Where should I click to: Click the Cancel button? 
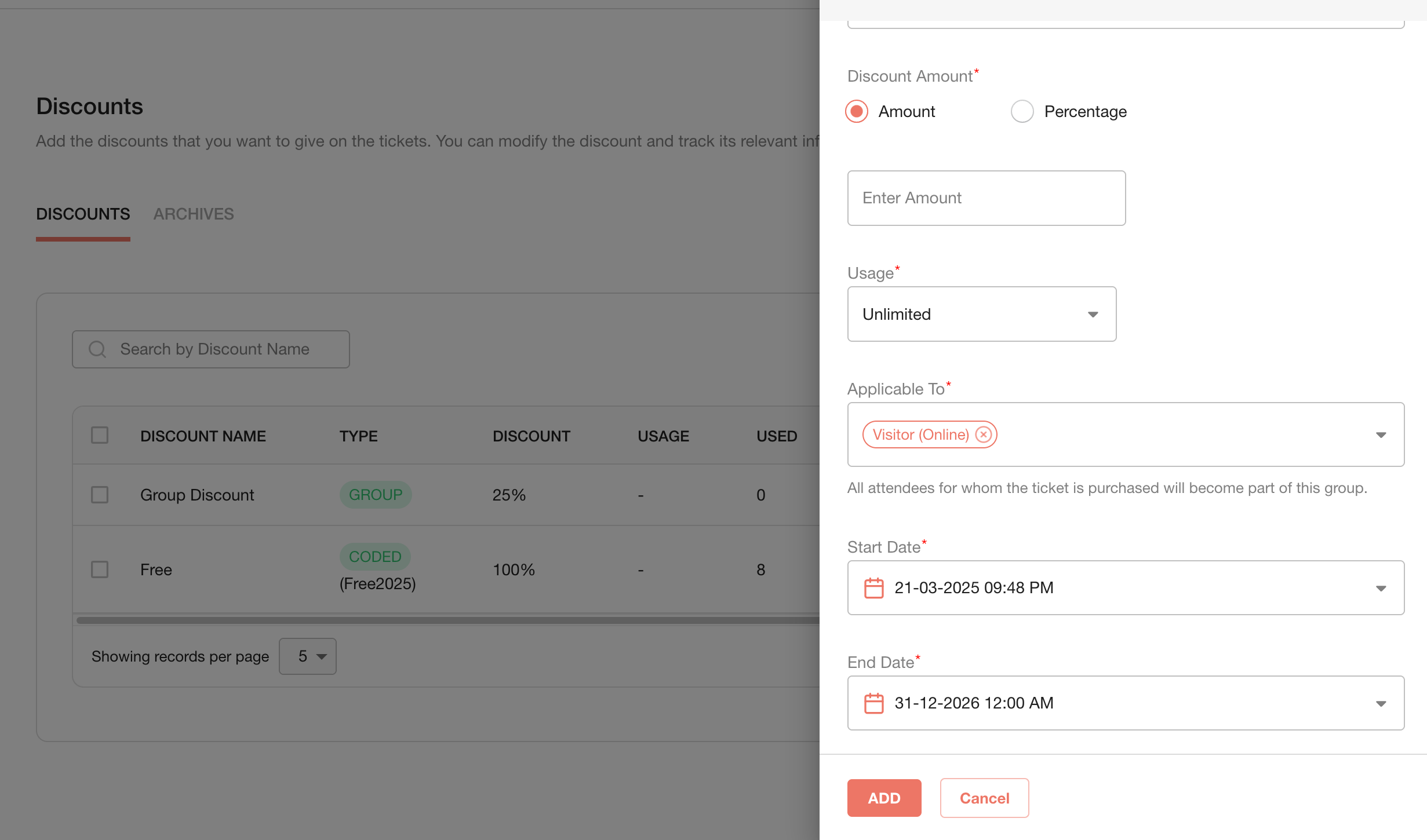[x=984, y=798]
